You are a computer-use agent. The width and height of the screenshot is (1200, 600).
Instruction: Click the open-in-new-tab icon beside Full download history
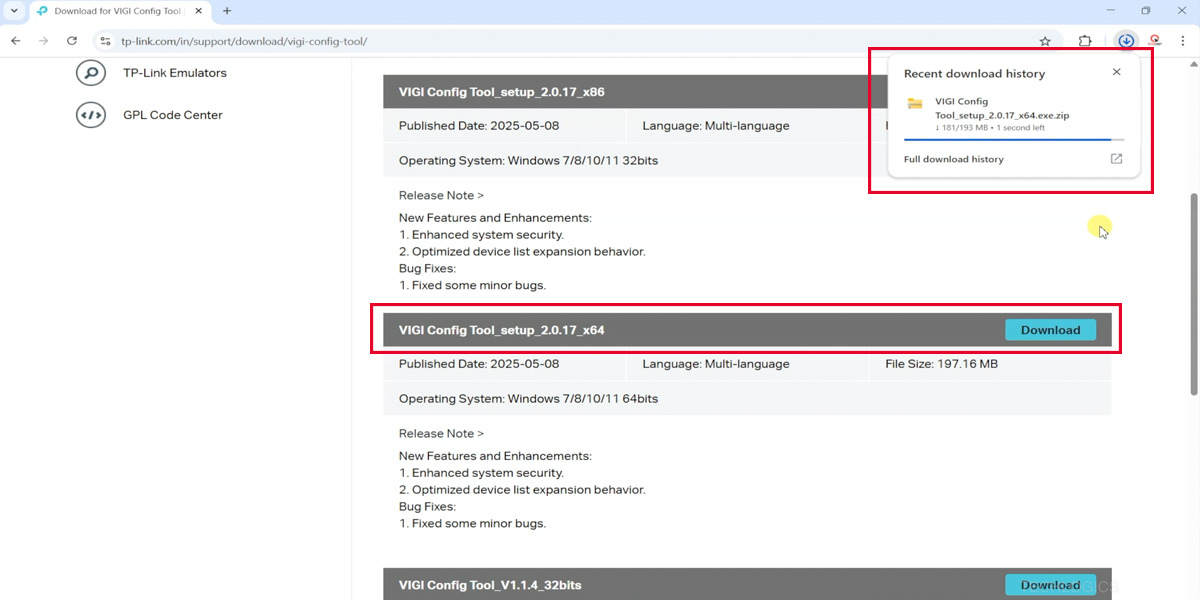pos(1117,159)
